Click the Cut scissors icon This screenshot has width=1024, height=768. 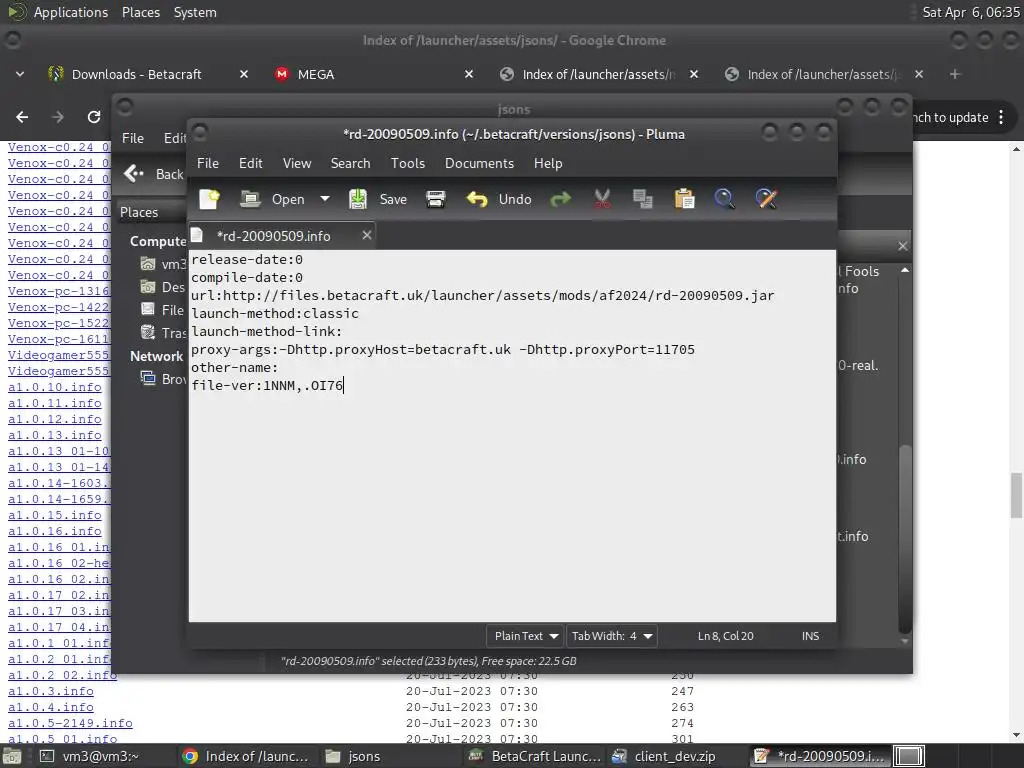602,199
